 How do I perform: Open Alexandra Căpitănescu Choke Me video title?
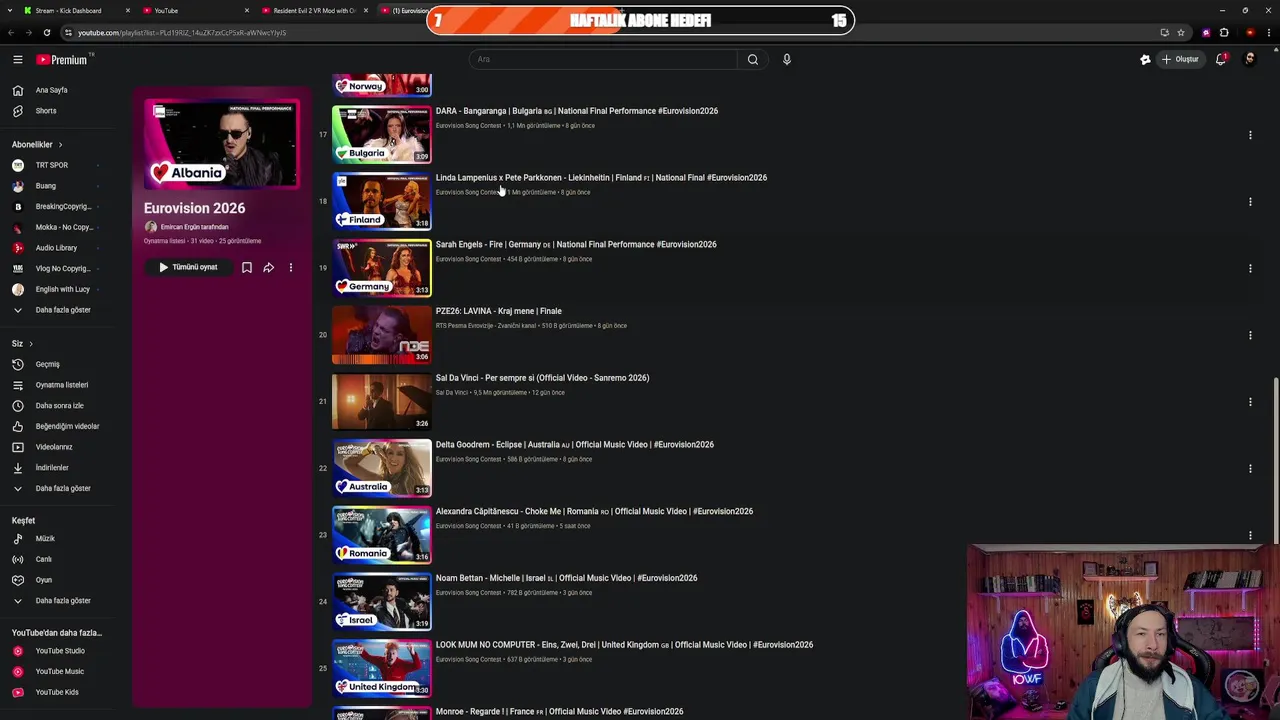click(x=594, y=511)
